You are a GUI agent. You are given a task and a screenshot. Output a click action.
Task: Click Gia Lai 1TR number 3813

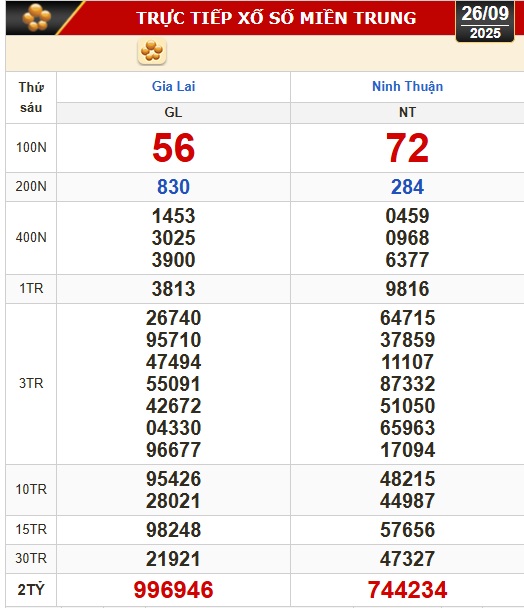(173, 289)
